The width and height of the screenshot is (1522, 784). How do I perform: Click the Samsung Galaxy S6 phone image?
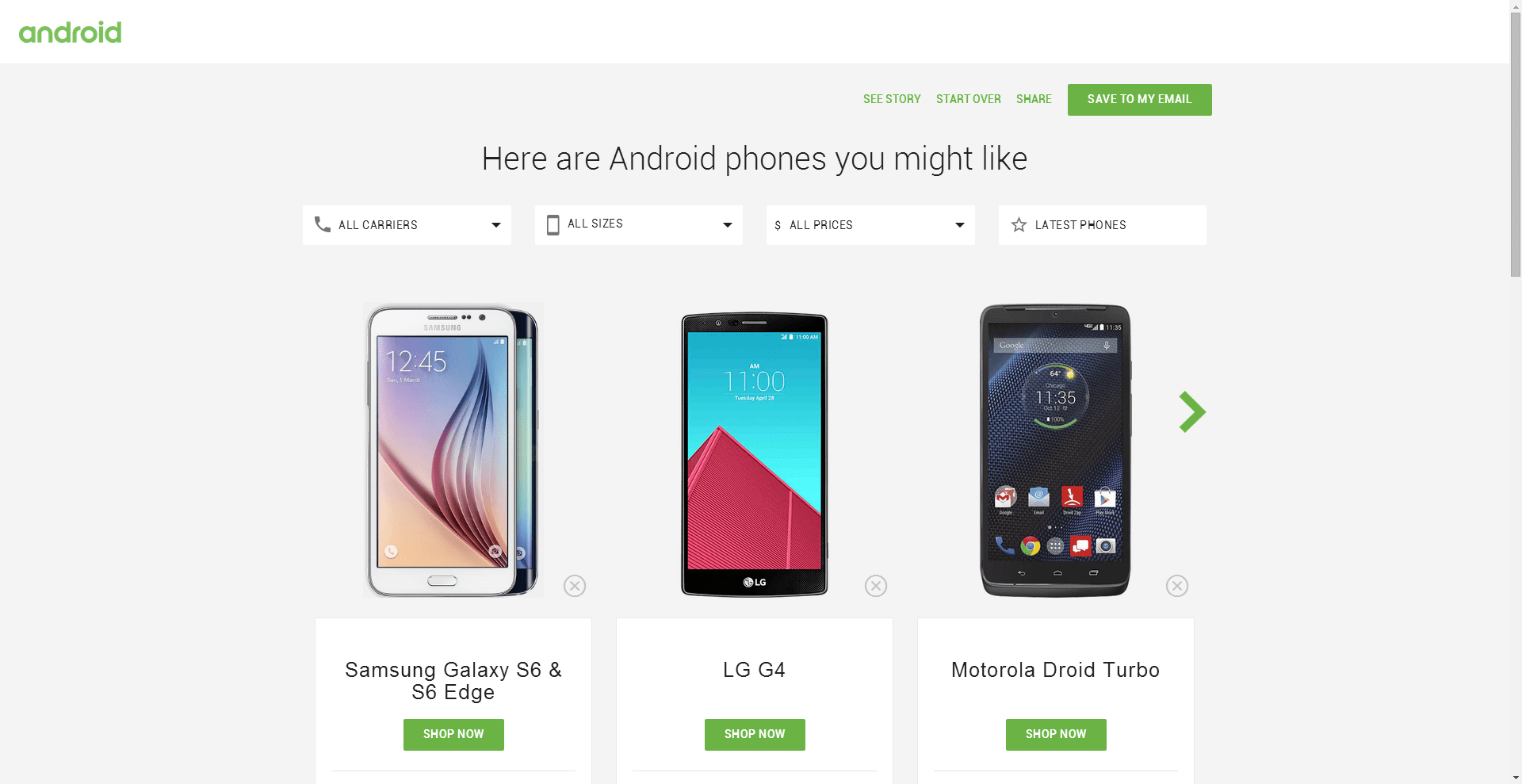point(453,450)
